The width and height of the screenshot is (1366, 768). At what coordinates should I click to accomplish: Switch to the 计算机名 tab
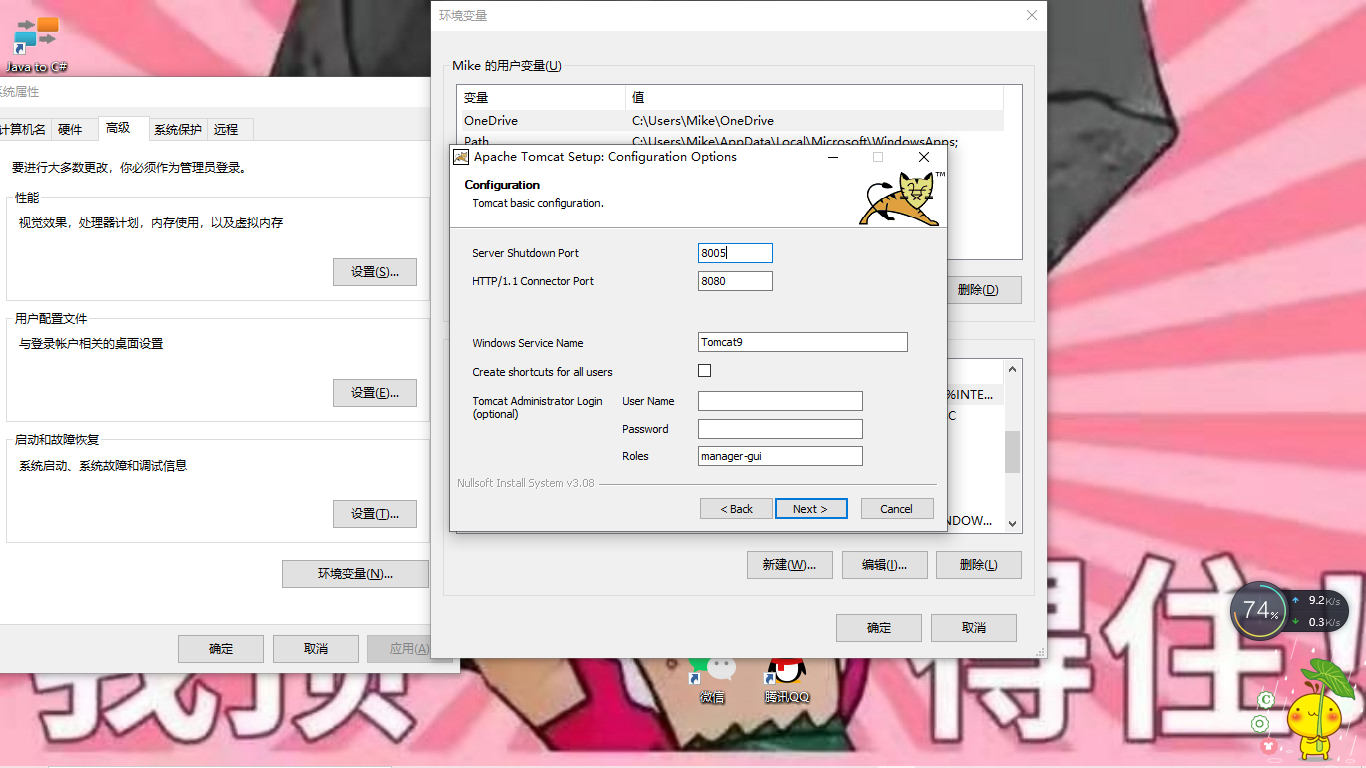pyautogui.click(x=23, y=130)
